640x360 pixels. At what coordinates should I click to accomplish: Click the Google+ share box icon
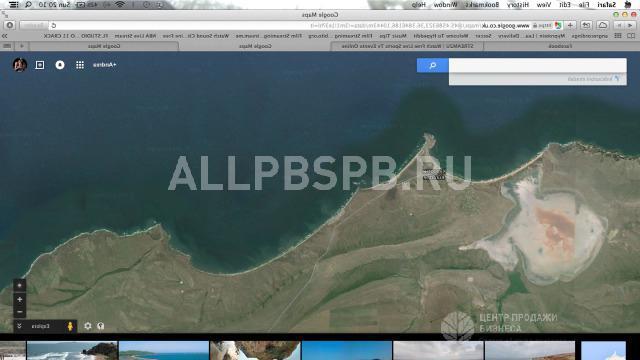click(x=40, y=65)
